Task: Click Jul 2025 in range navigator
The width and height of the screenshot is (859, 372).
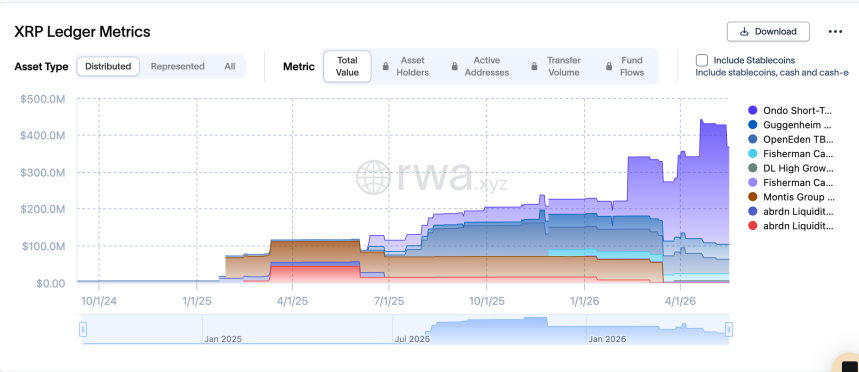Action: [412, 339]
